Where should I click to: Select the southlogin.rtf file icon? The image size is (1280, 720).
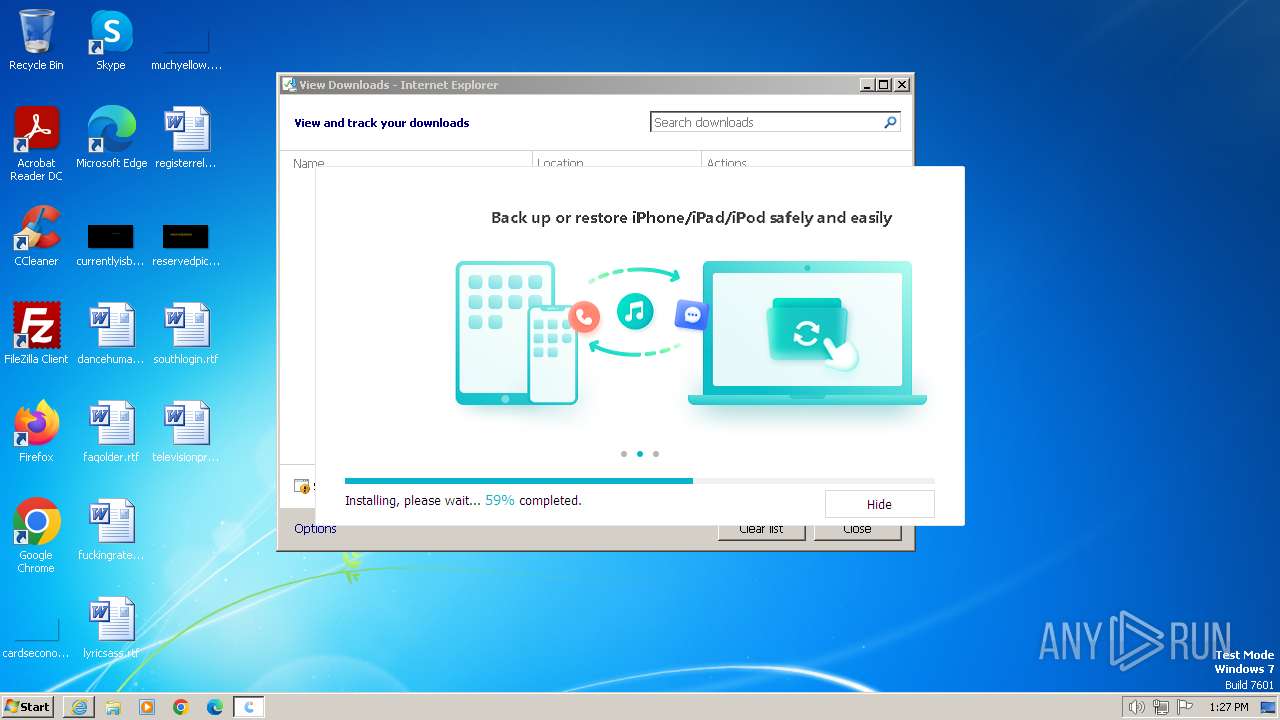point(186,333)
